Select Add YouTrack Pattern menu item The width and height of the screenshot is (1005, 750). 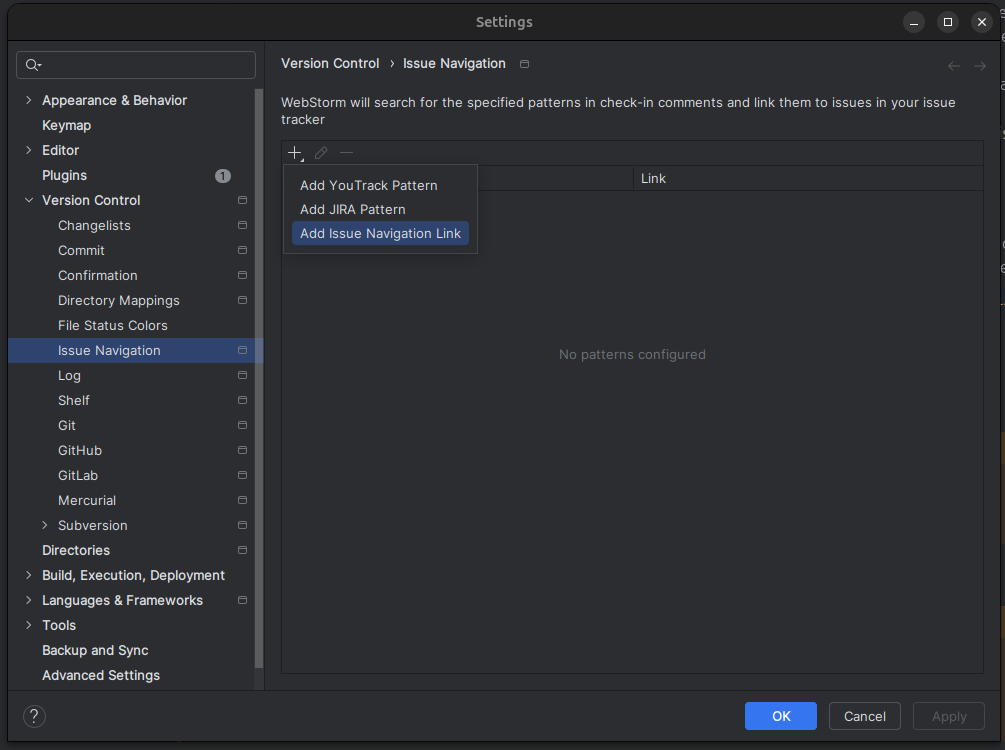[x=368, y=185]
